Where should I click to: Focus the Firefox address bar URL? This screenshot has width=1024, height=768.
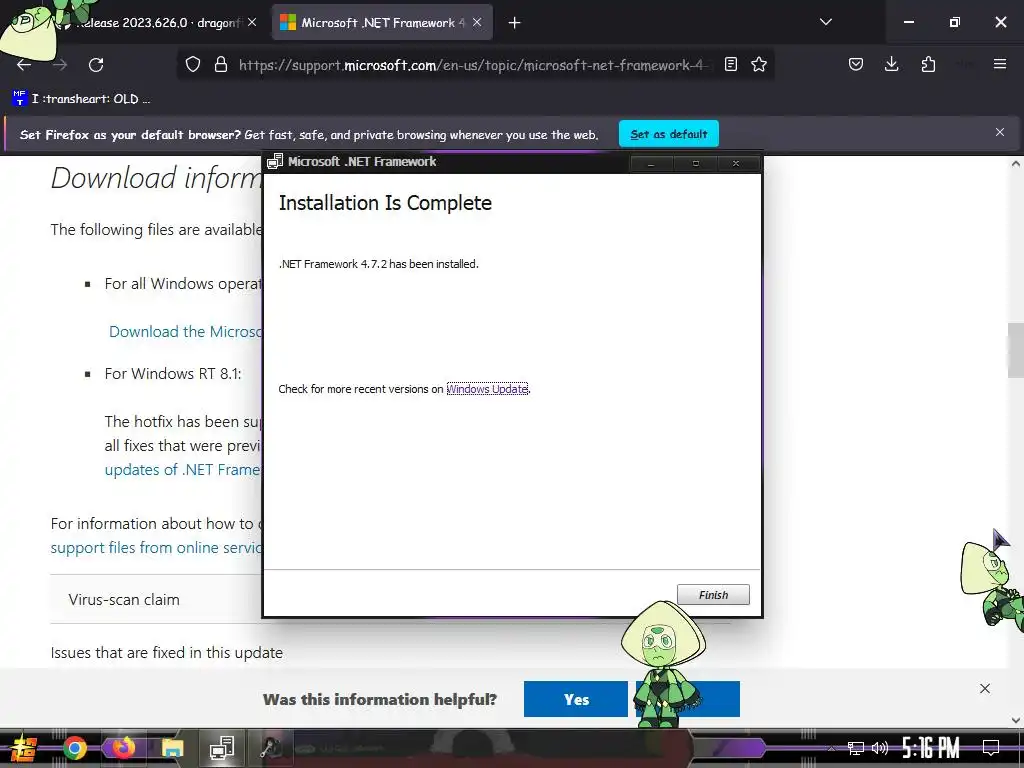pos(472,65)
